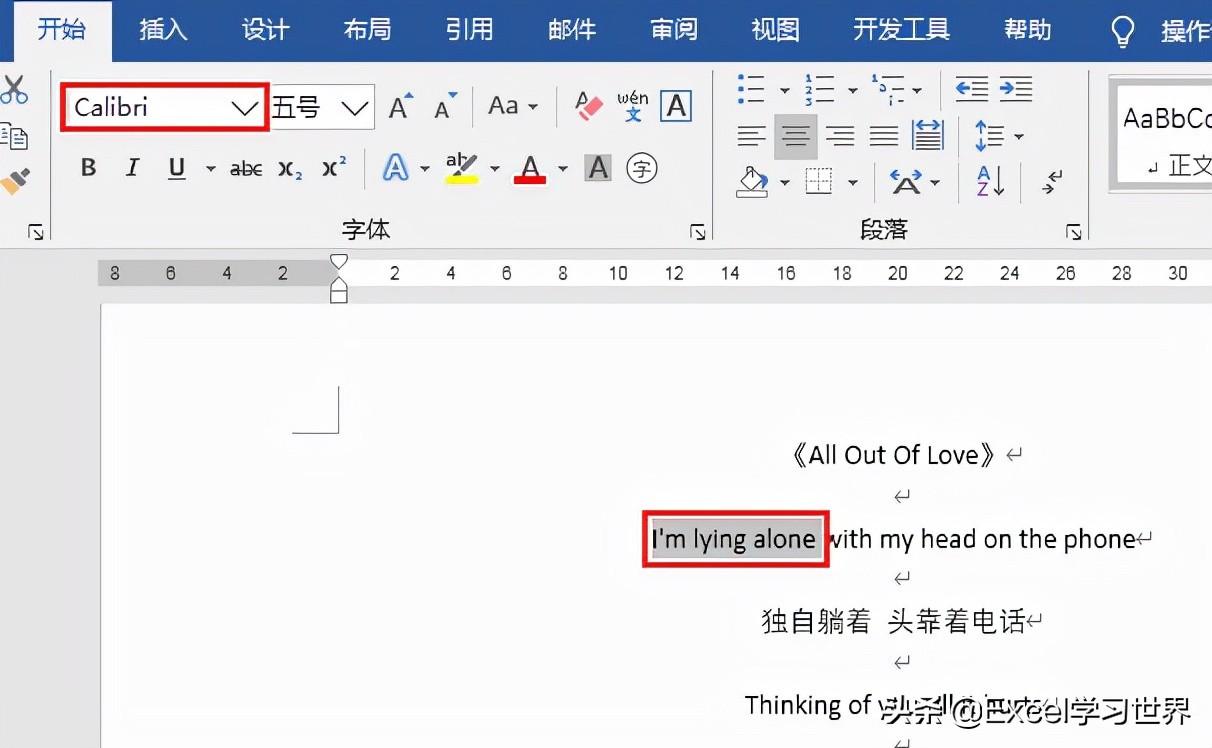This screenshot has height=748, width=1212.
Task: Click the increase indent icon
Action: click(x=1016, y=89)
